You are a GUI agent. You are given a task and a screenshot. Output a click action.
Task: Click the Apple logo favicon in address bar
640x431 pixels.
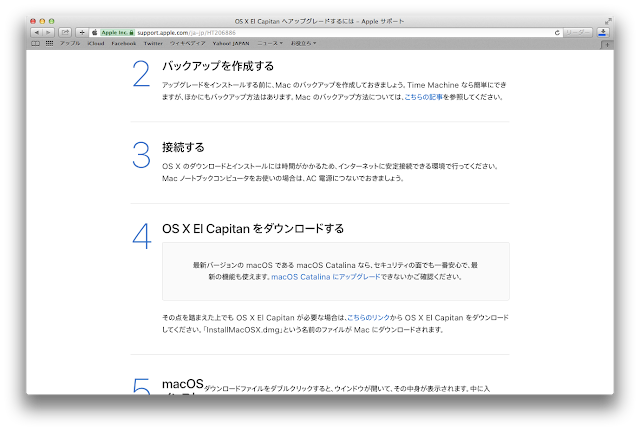pos(95,33)
